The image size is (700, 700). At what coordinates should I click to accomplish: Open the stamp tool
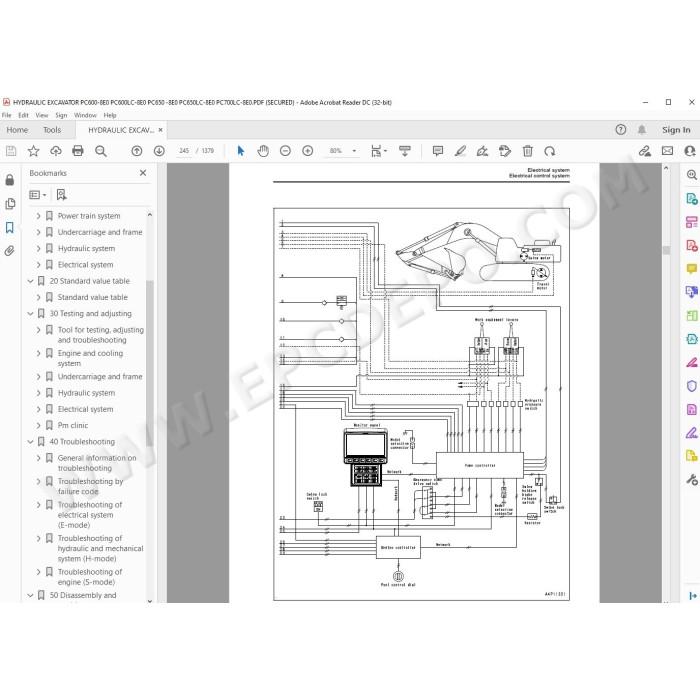click(x=505, y=151)
